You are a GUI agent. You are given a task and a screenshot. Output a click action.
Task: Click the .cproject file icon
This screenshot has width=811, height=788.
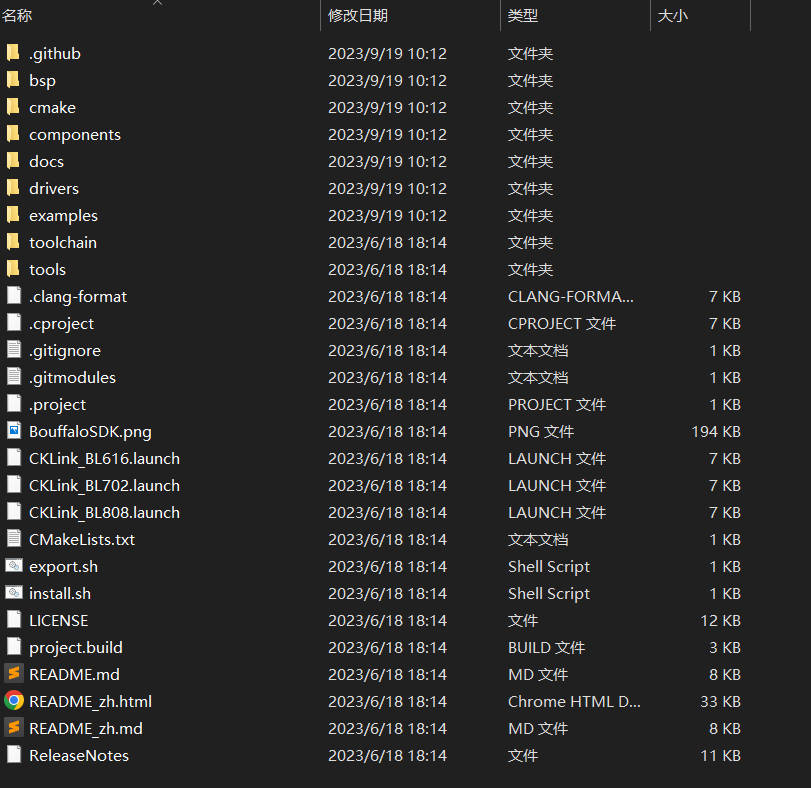click(14, 323)
